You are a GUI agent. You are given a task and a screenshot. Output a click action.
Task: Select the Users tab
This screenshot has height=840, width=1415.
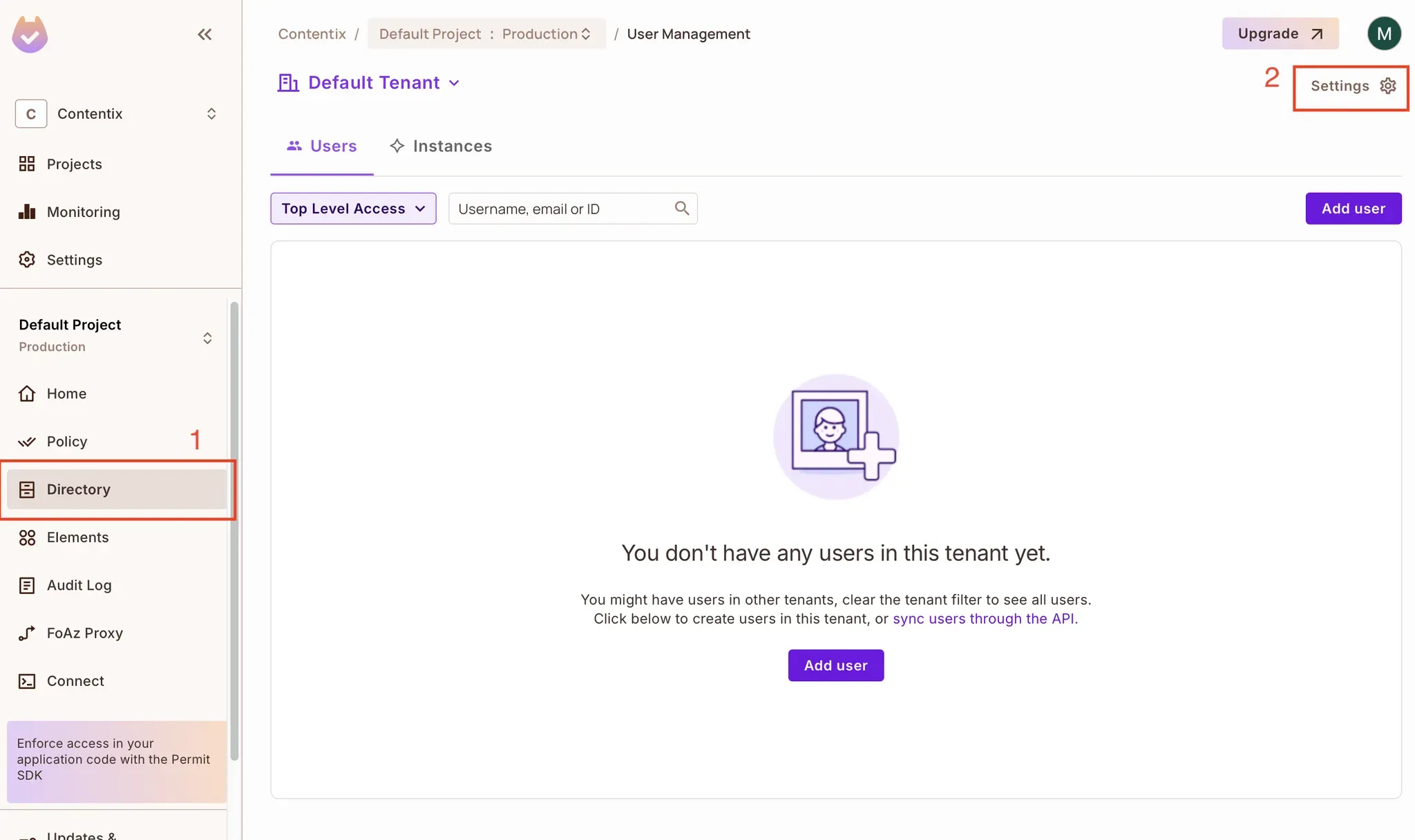[x=322, y=146]
